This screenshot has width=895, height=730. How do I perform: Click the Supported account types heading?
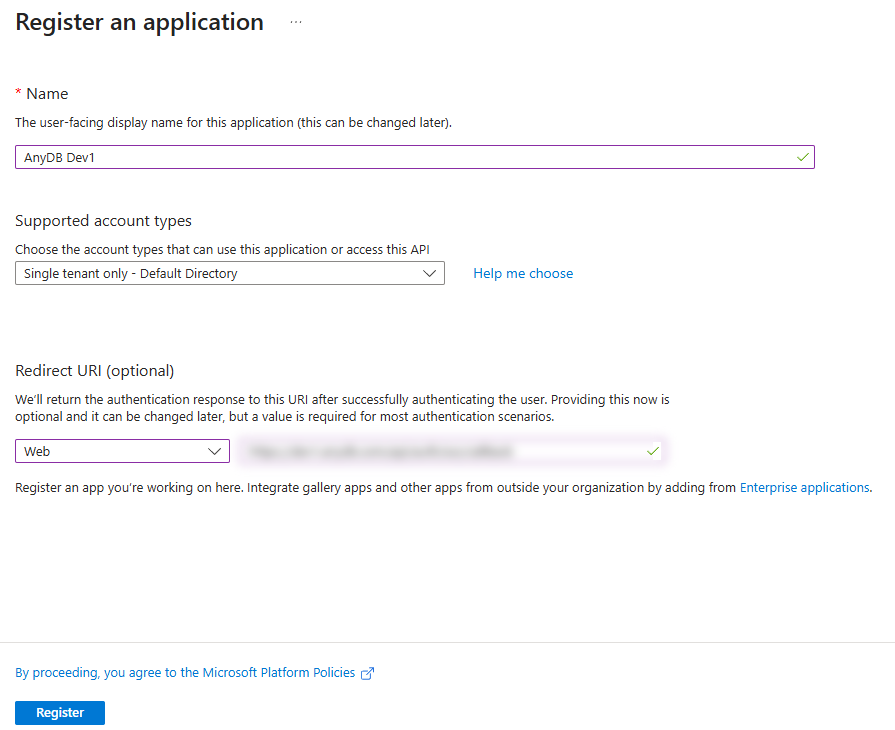103,221
